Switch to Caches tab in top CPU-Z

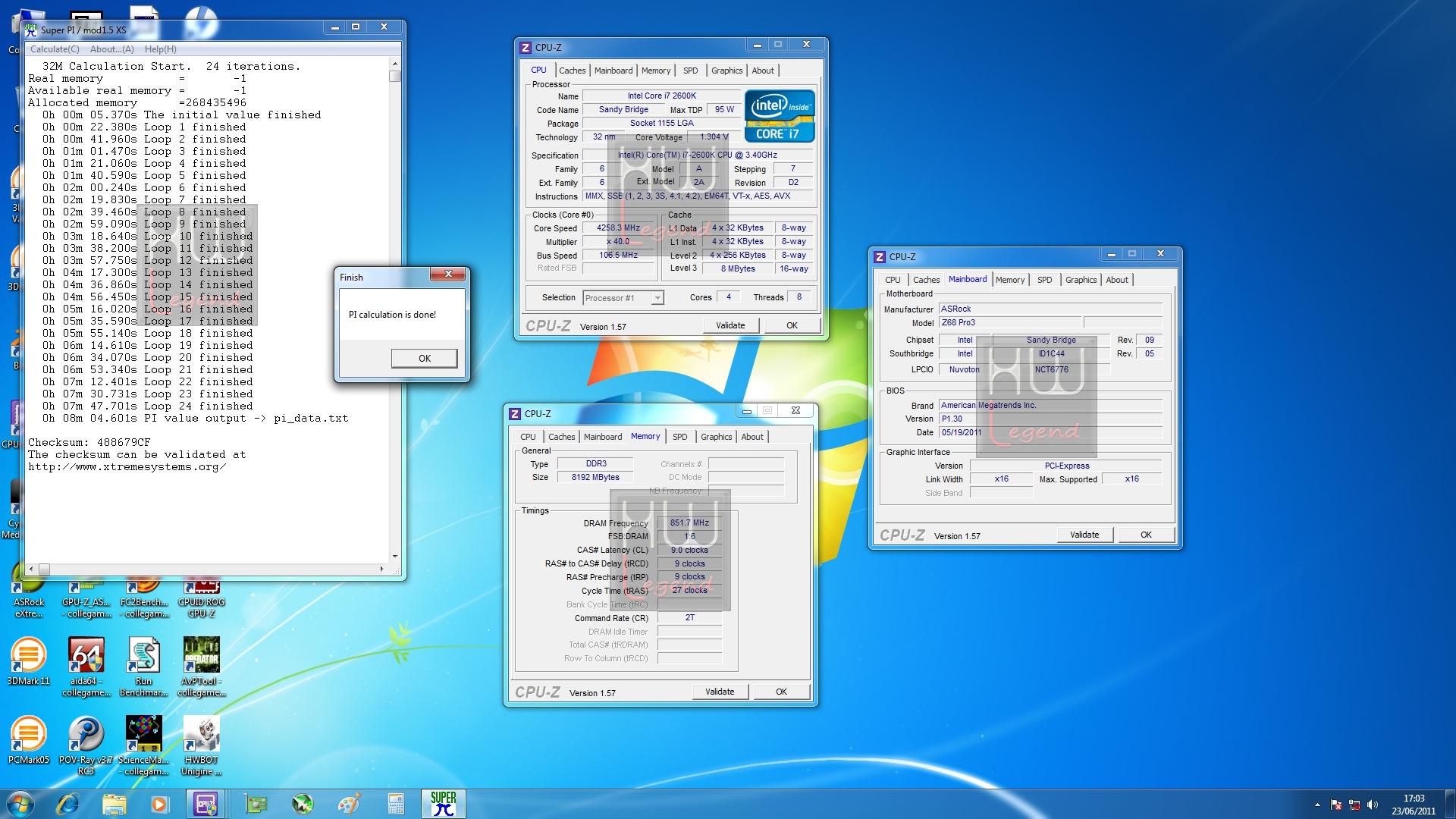[573, 71]
